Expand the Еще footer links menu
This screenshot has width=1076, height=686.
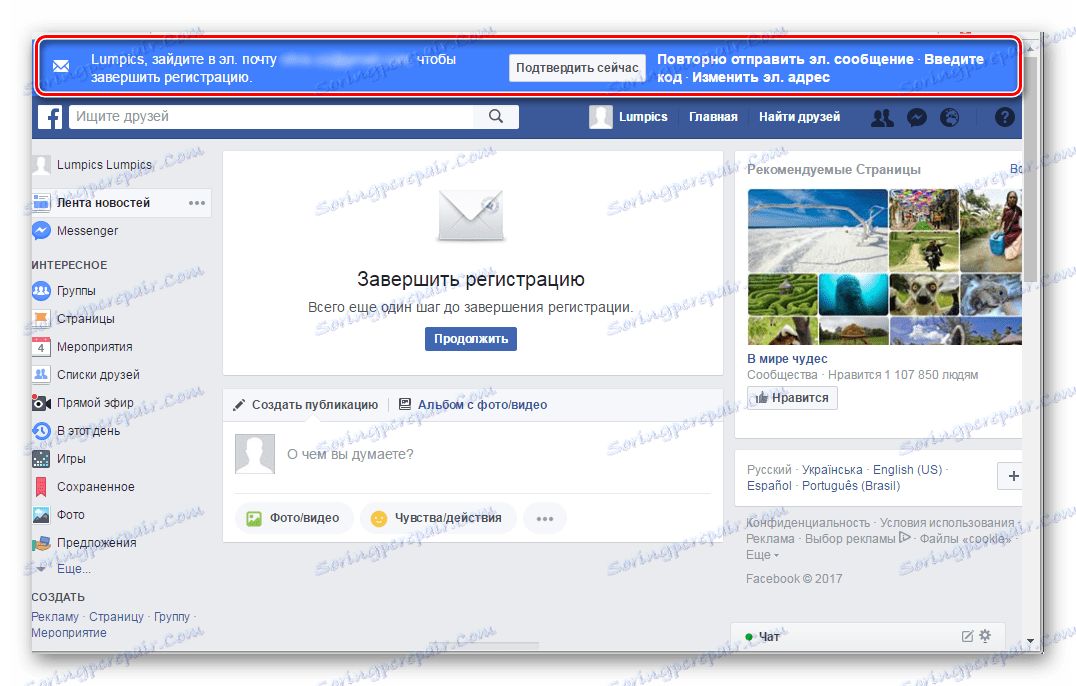coord(762,555)
